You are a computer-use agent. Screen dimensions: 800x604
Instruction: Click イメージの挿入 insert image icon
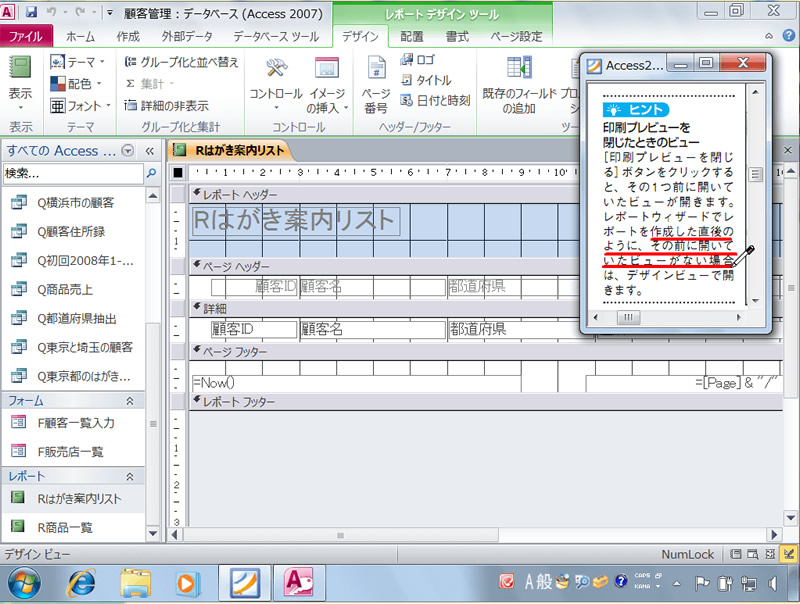[x=327, y=67]
